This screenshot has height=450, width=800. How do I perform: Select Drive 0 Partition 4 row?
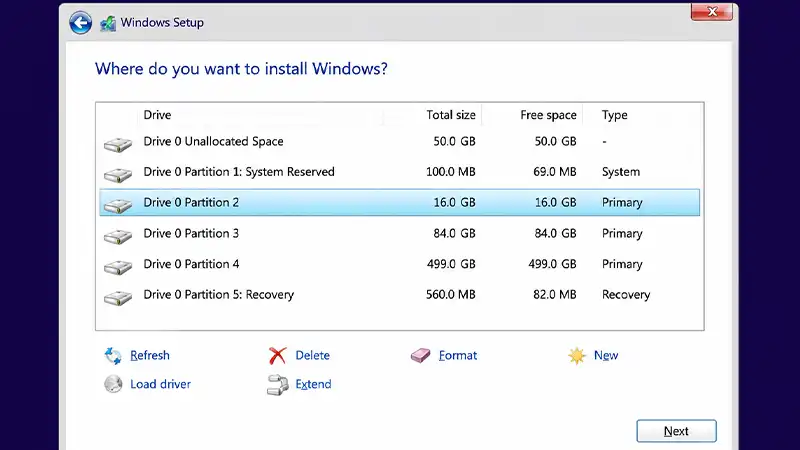coord(399,264)
